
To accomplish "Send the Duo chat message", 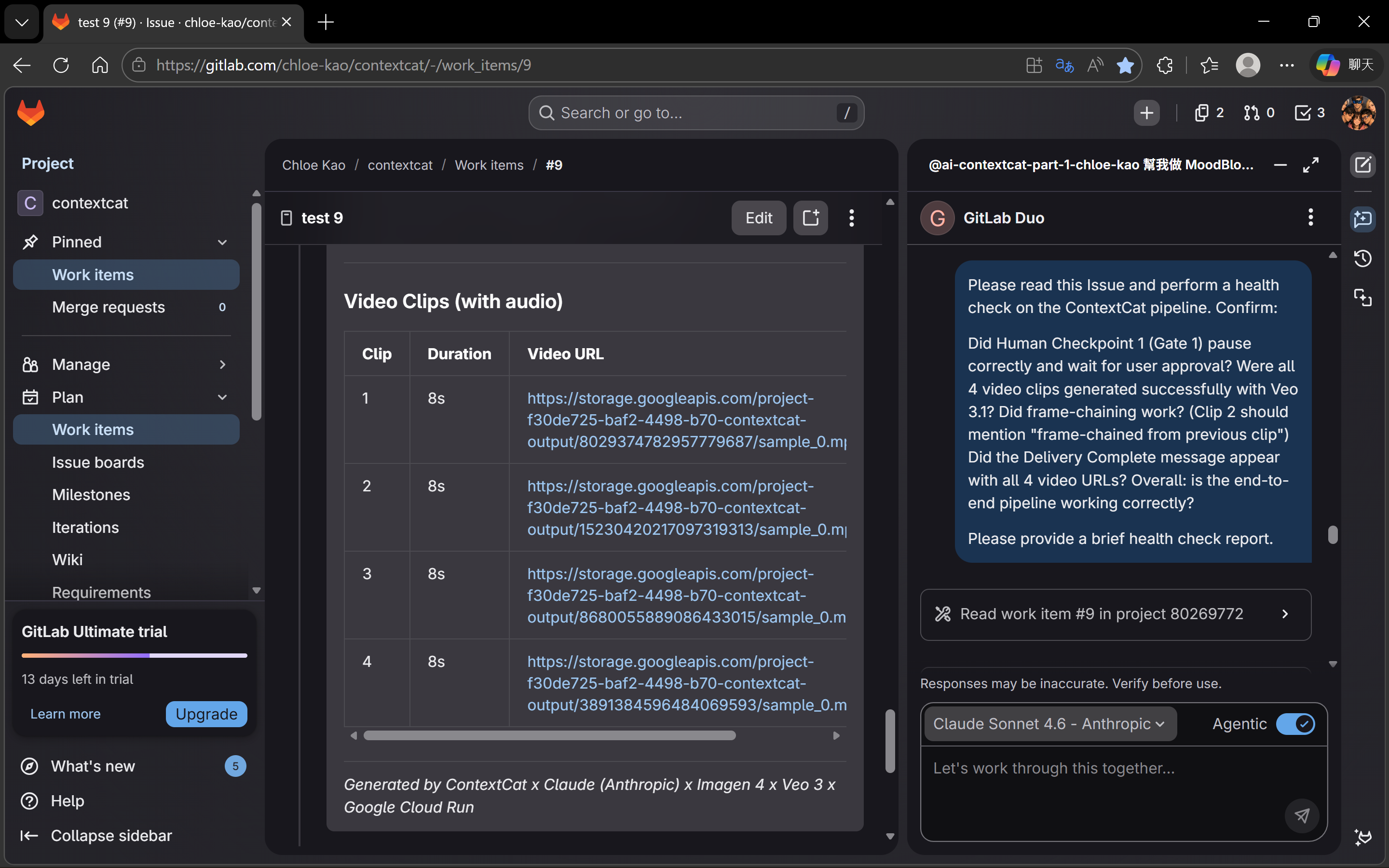I will (x=1302, y=815).
